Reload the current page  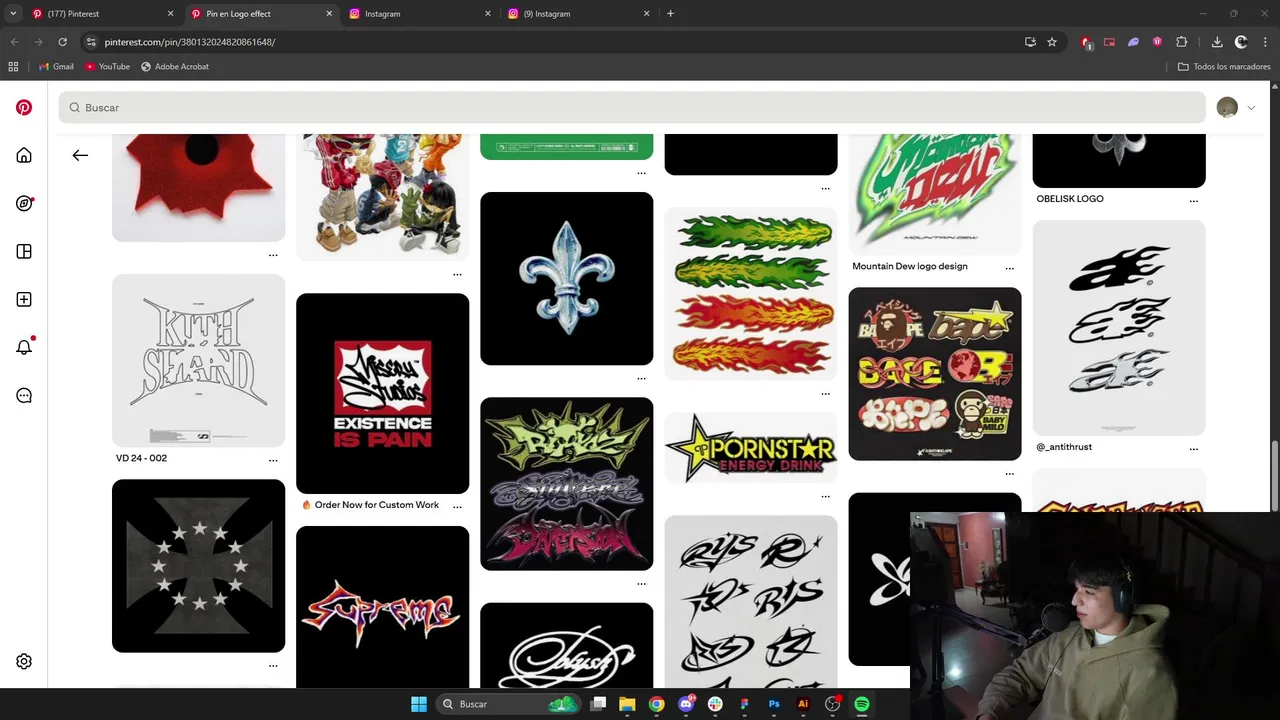pos(62,42)
